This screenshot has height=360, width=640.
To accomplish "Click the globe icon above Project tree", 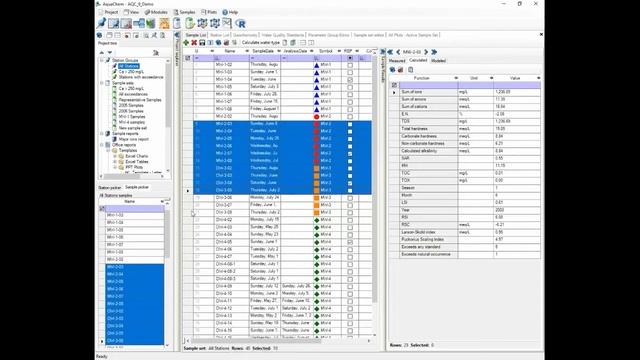I will 100,36.
